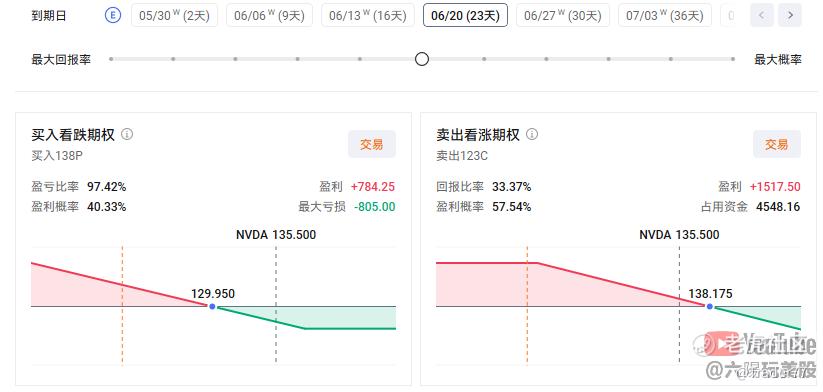
Task: Set slider to the 最大回报率 end dot
Action: [111, 59]
